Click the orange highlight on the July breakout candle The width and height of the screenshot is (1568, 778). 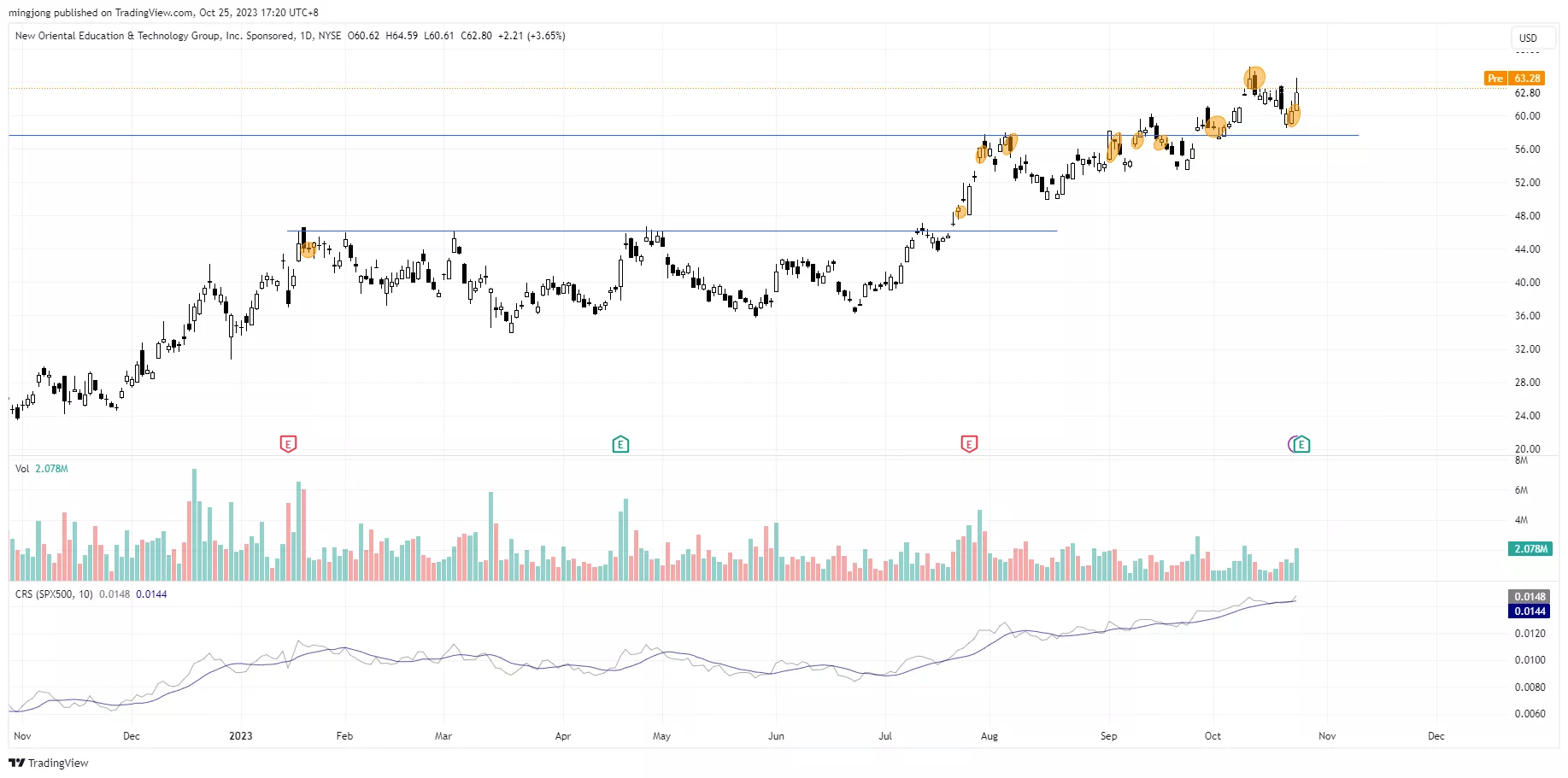[960, 212]
